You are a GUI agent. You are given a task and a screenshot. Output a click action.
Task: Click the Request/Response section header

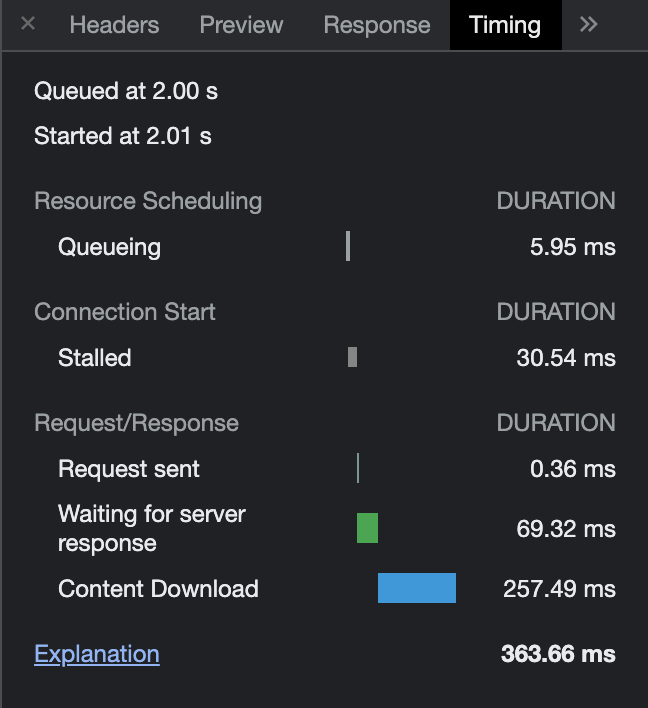pyautogui.click(x=136, y=423)
